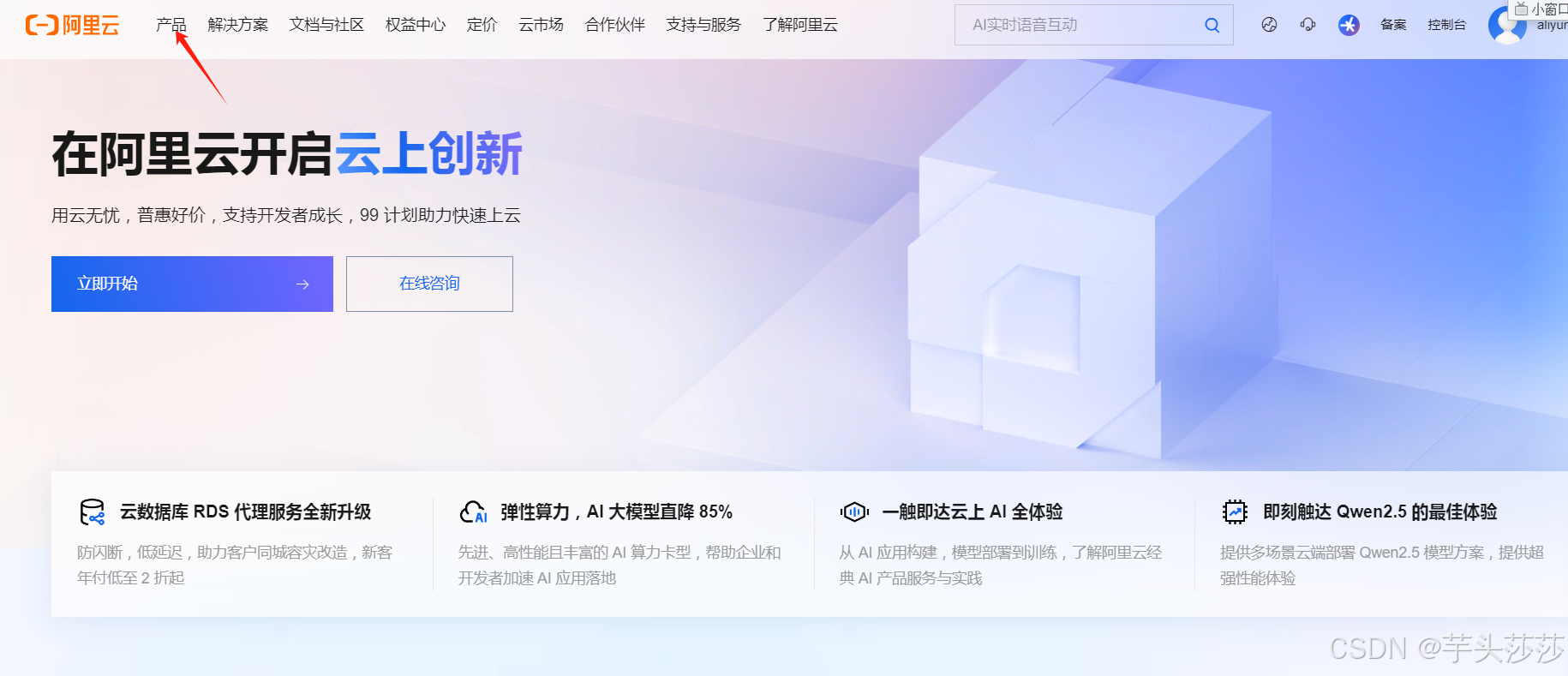
Task: Open the AI assistant sparkle icon
Action: click(x=1349, y=25)
